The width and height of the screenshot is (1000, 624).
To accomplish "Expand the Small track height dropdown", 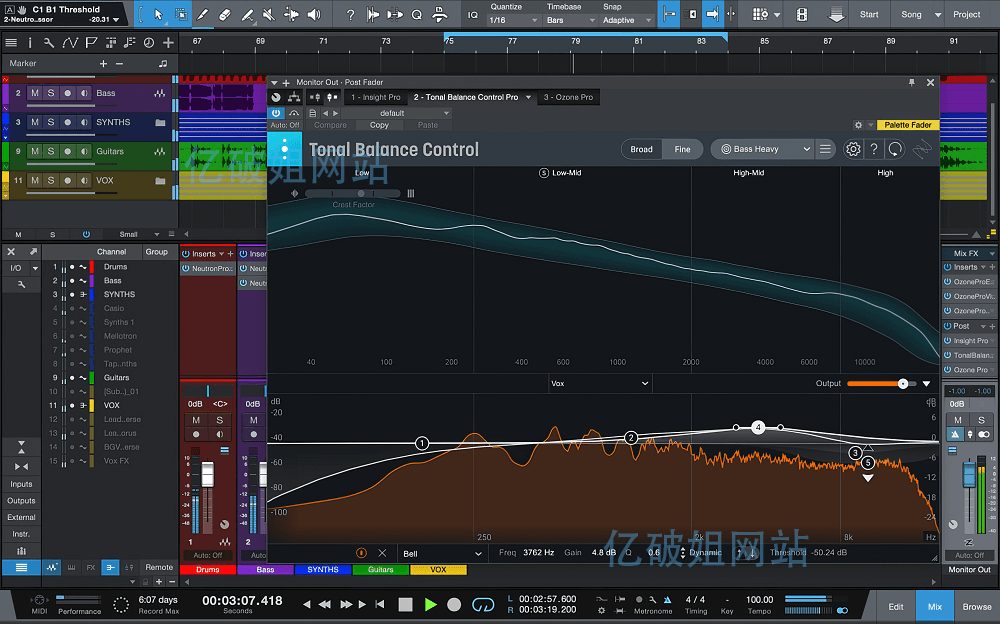I will pyautogui.click(x=138, y=234).
